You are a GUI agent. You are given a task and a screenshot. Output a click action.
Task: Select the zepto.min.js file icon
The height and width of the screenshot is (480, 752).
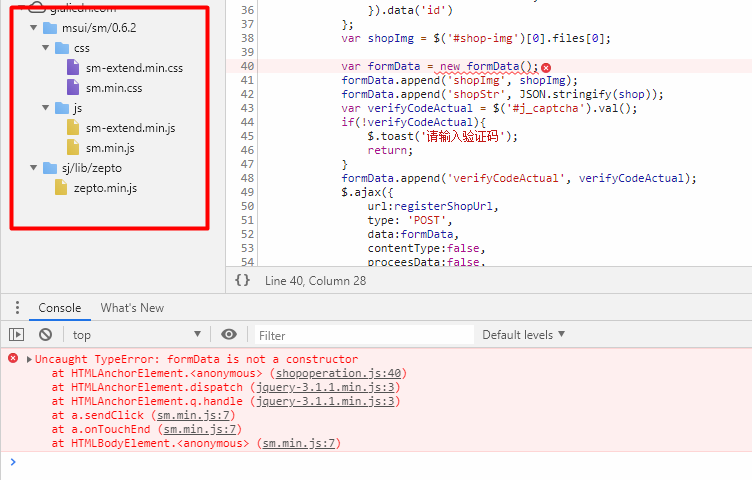61,187
